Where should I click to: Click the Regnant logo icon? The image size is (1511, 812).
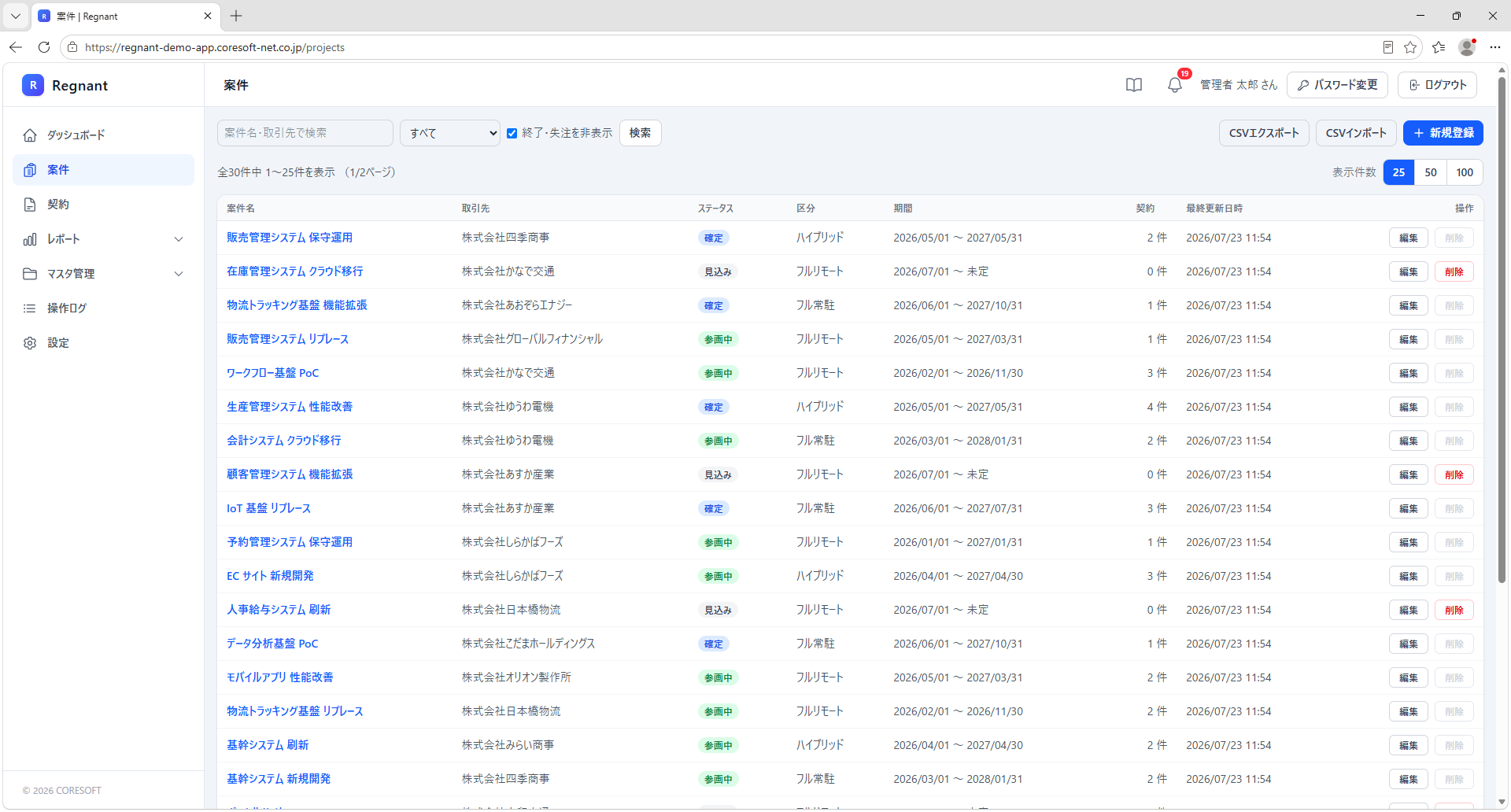tap(32, 85)
